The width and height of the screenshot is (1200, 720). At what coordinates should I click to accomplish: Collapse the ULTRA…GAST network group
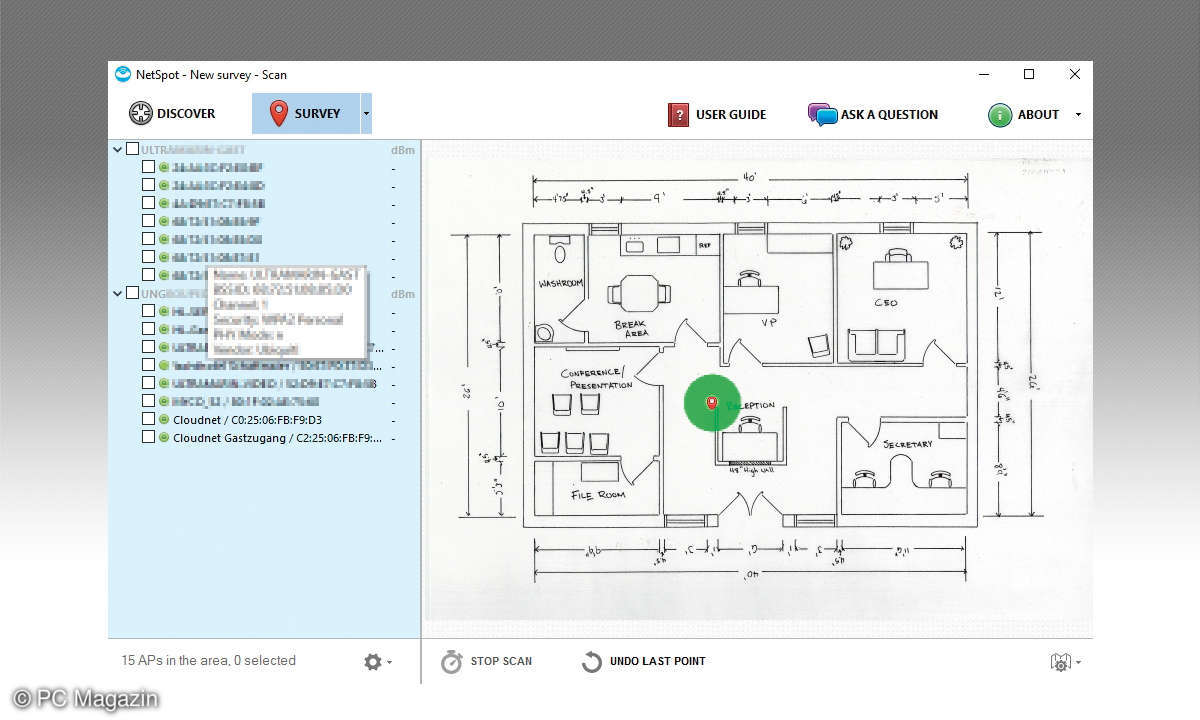[117, 150]
